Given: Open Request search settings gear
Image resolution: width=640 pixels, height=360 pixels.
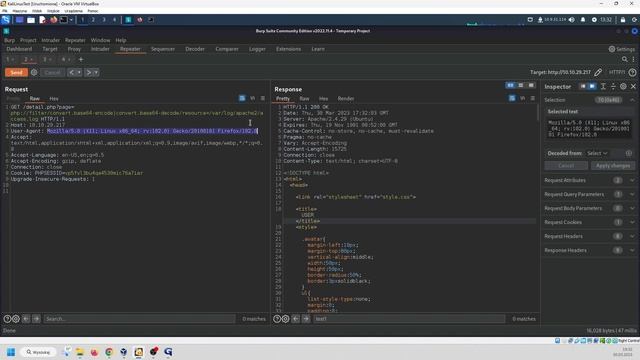Looking at the screenshot, I should click(x=16, y=319).
